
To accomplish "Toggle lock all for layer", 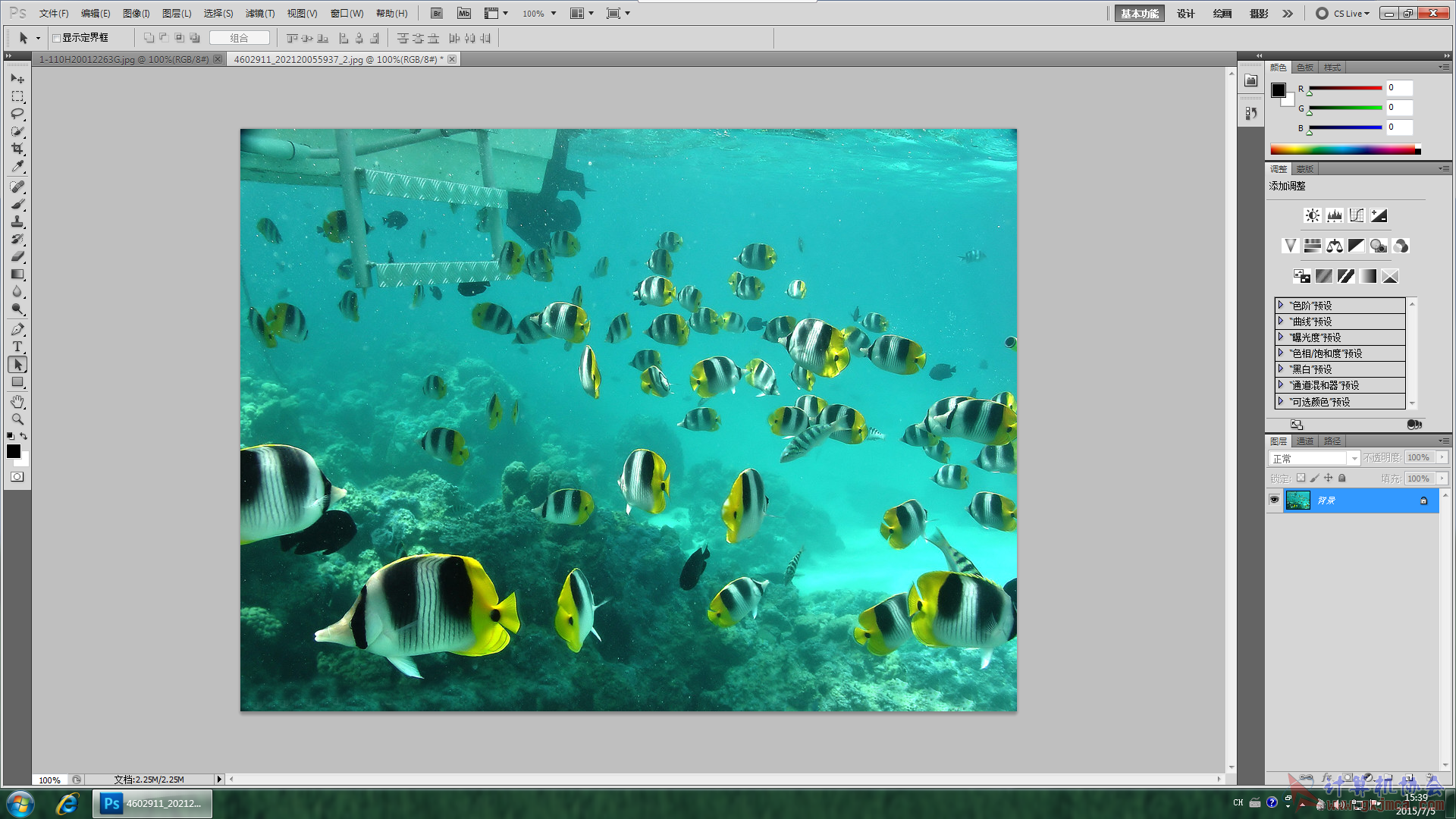I will [x=1341, y=478].
